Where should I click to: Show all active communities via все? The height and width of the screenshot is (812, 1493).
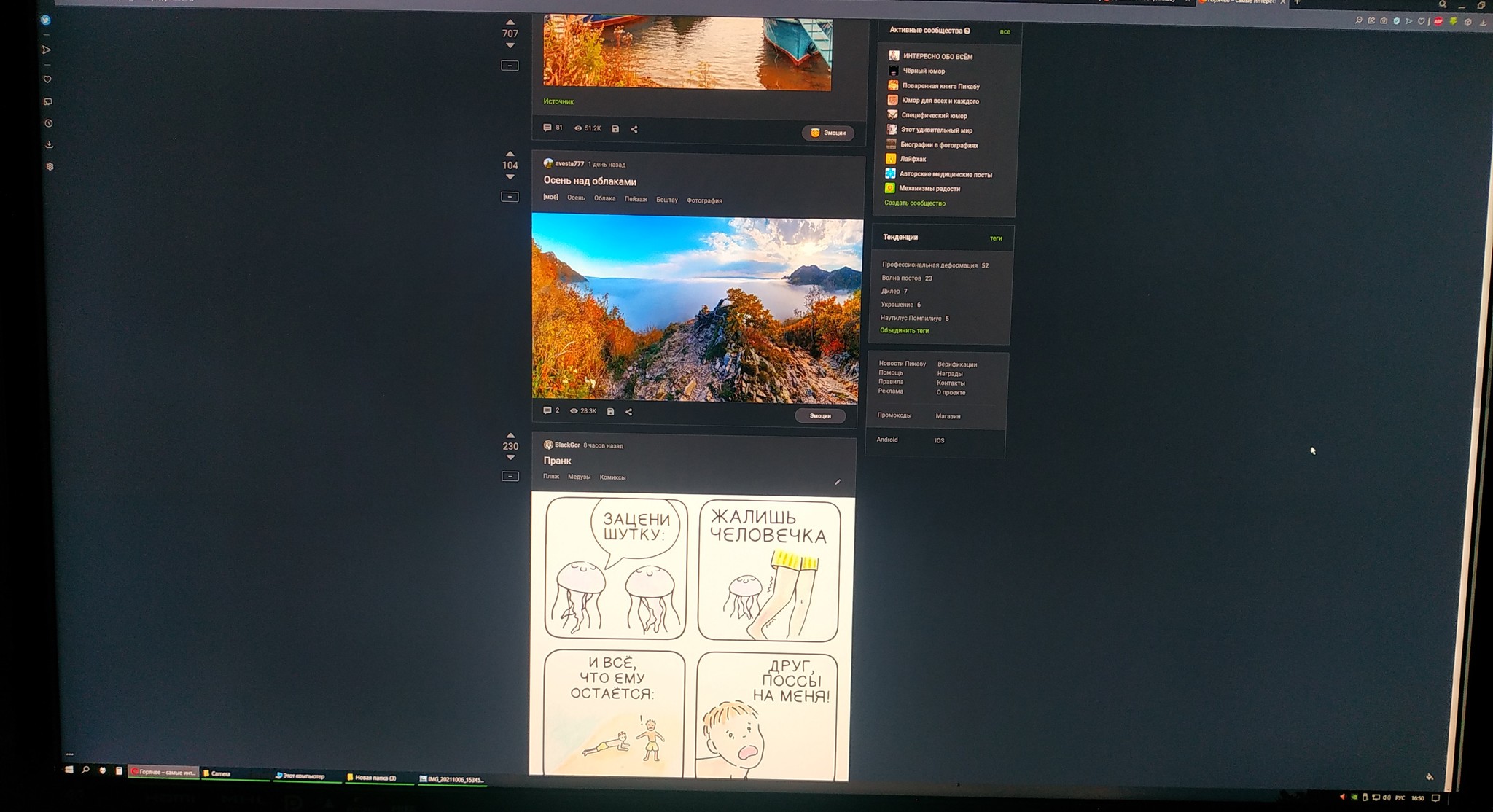coord(1005,32)
